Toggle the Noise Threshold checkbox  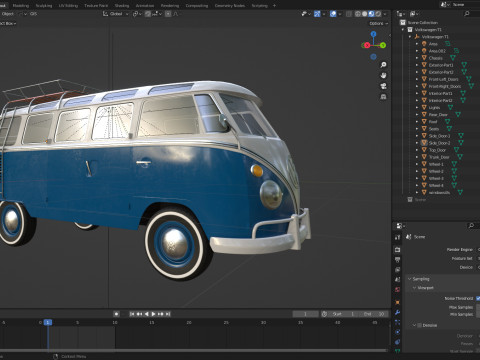pos(478,298)
